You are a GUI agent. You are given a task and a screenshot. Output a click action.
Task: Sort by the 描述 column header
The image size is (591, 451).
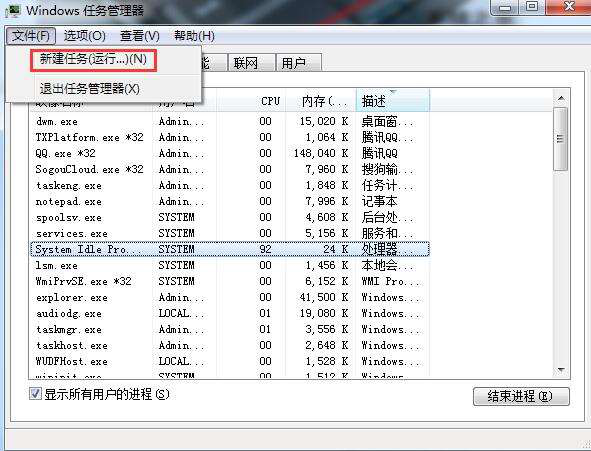(392, 101)
